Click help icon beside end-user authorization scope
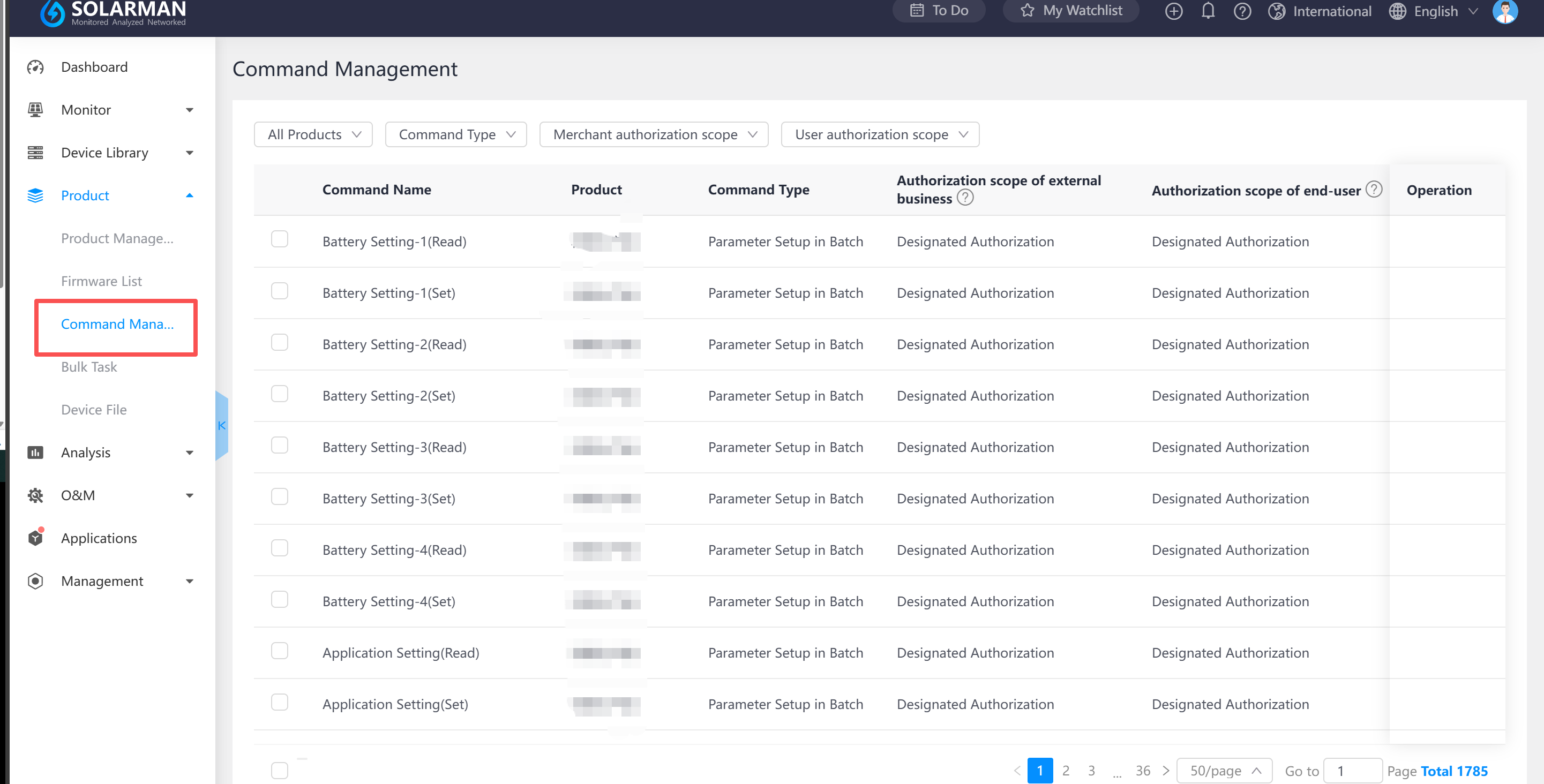This screenshot has height=784, width=1544. 1374,189
